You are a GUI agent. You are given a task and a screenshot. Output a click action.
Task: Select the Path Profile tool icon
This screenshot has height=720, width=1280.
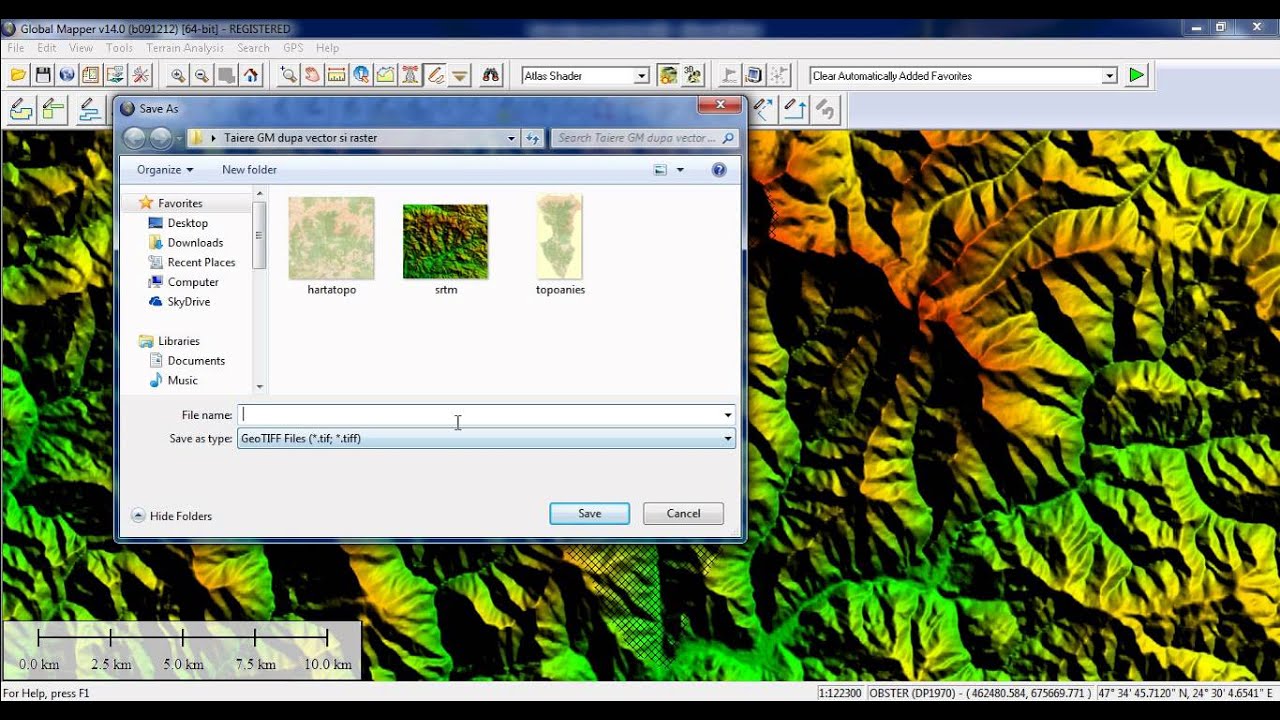(x=385, y=75)
